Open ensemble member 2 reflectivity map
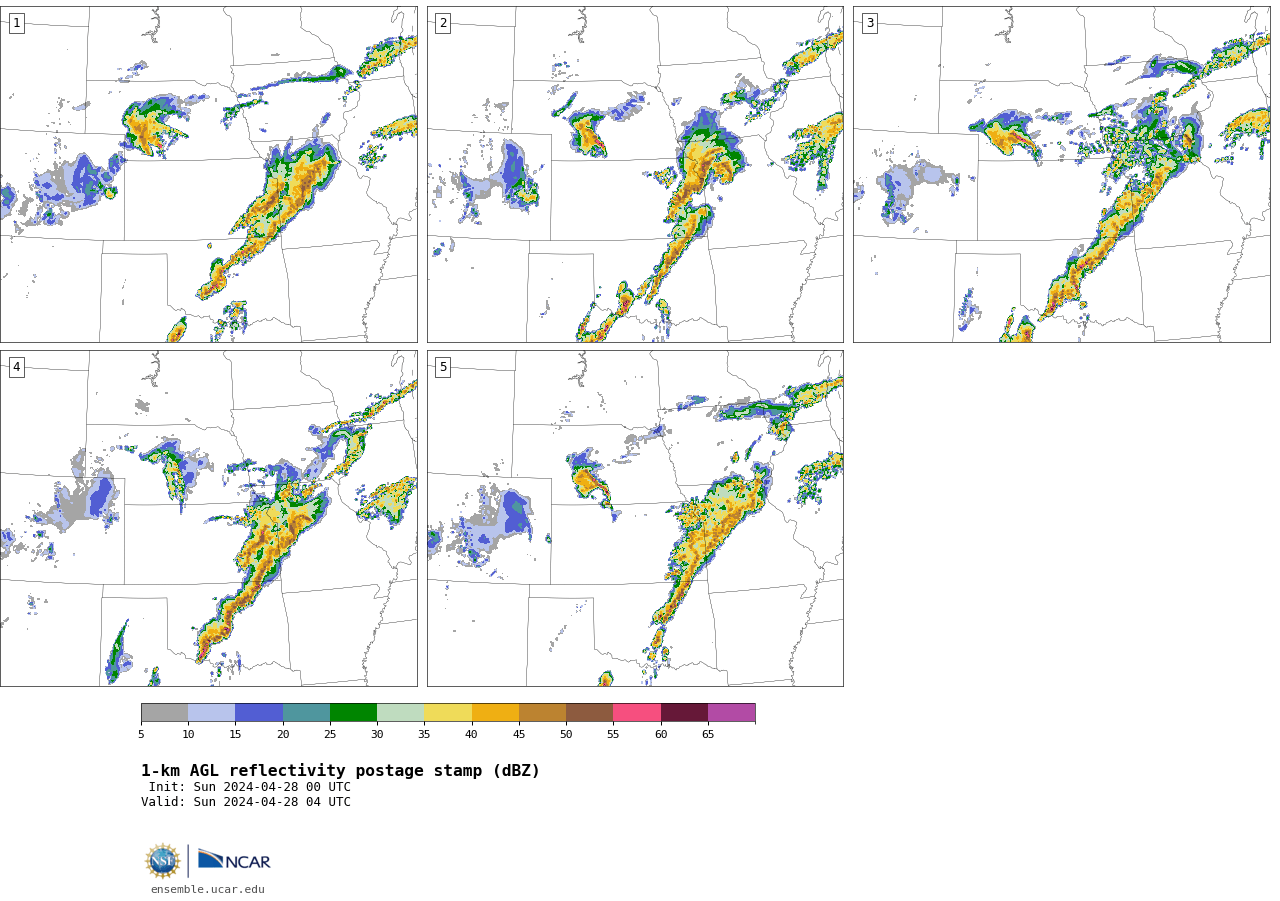Screen dimensions: 1280x901 click(635, 175)
